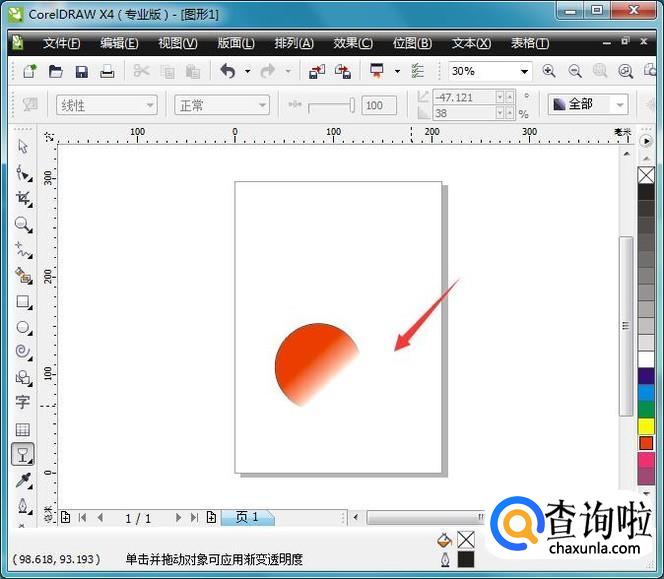Open the zoom level 30% dropdown
This screenshot has width=664, height=579.
(x=524, y=72)
